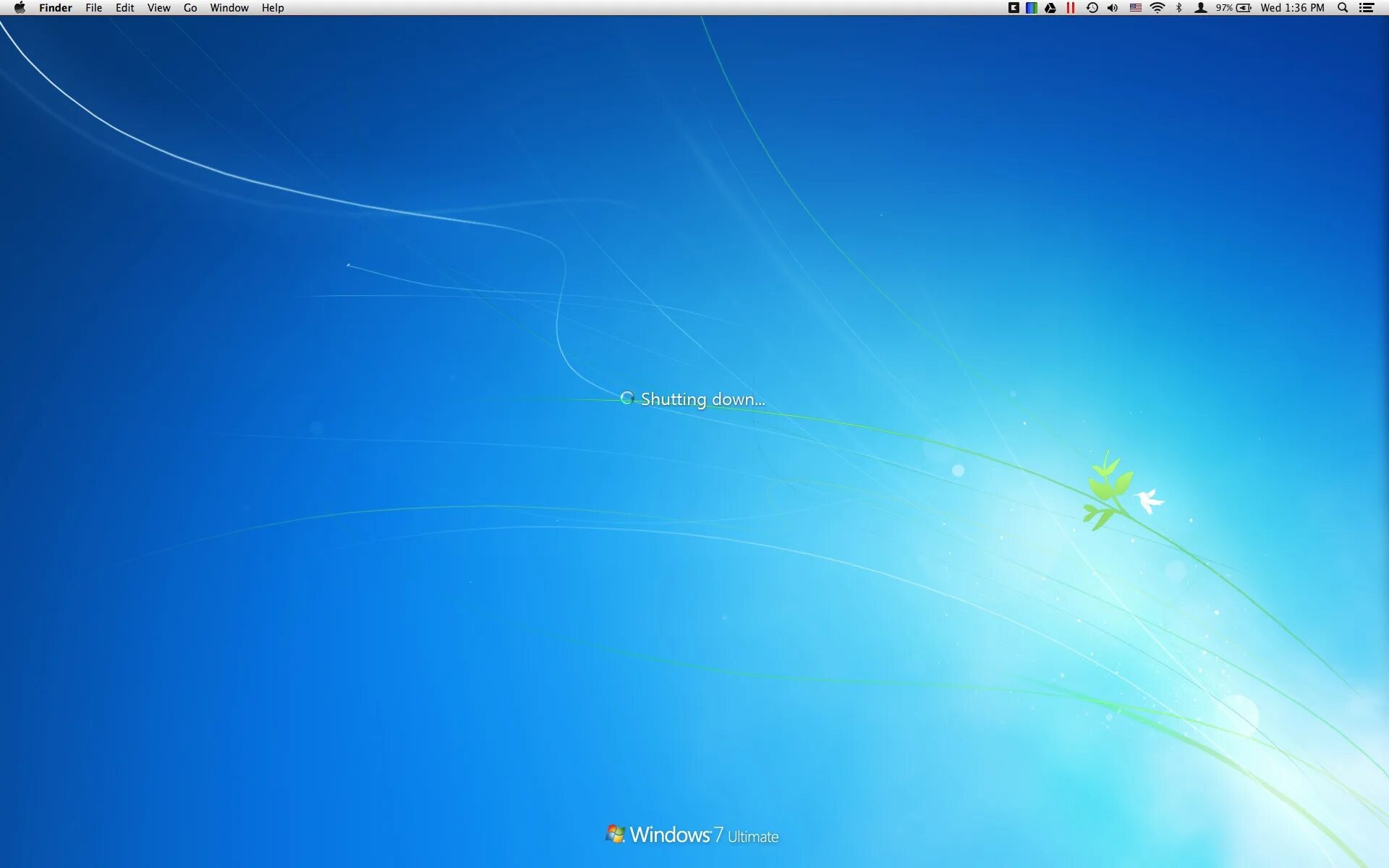Open the user account switching icon
Screen dimensions: 1389x868
click(x=1201, y=8)
